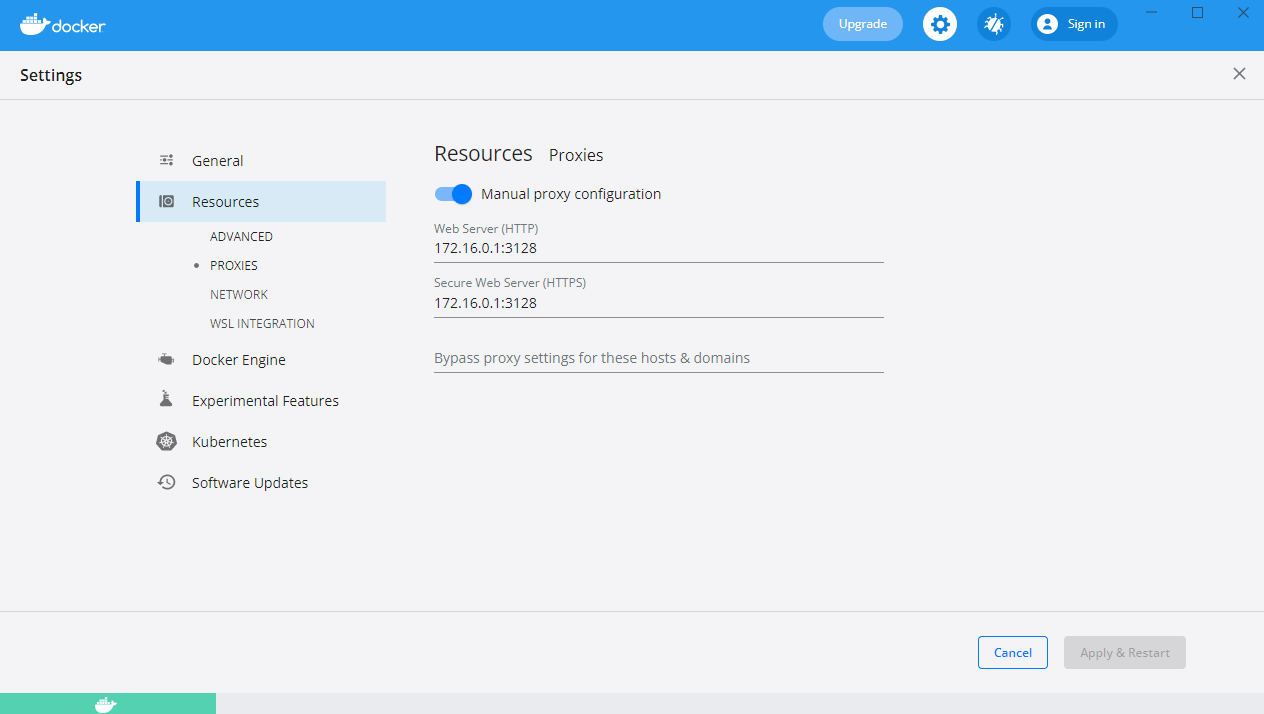Click the Web Server (HTTP) label
Image resolution: width=1264 pixels, height=714 pixels.
tap(486, 229)
